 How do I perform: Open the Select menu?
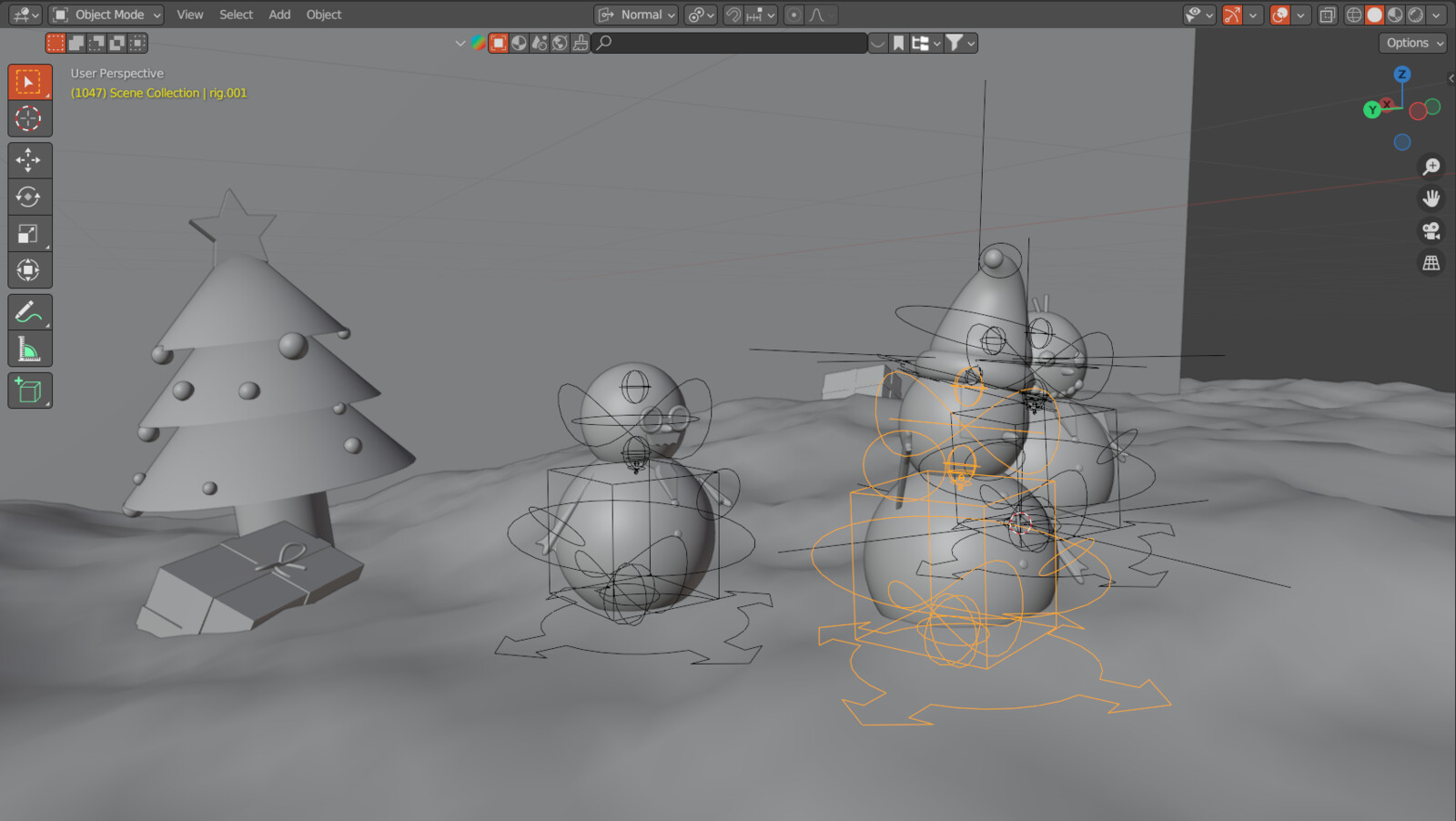click(x=236, y=15)
